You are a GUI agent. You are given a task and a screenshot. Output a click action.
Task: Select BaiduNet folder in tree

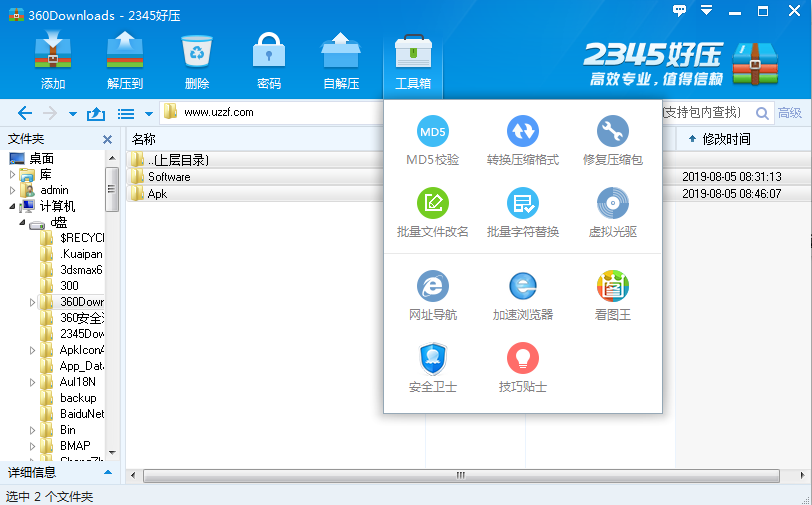tap(82, 414)
